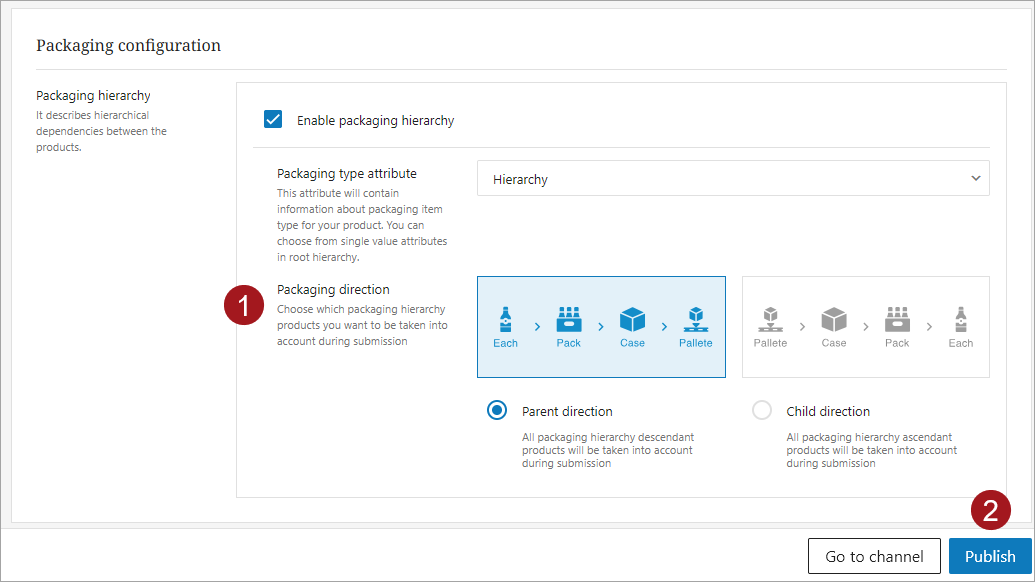Click the Parent direction label text
Viewport: 1035px width, 582px height.
tap(567, 411)
